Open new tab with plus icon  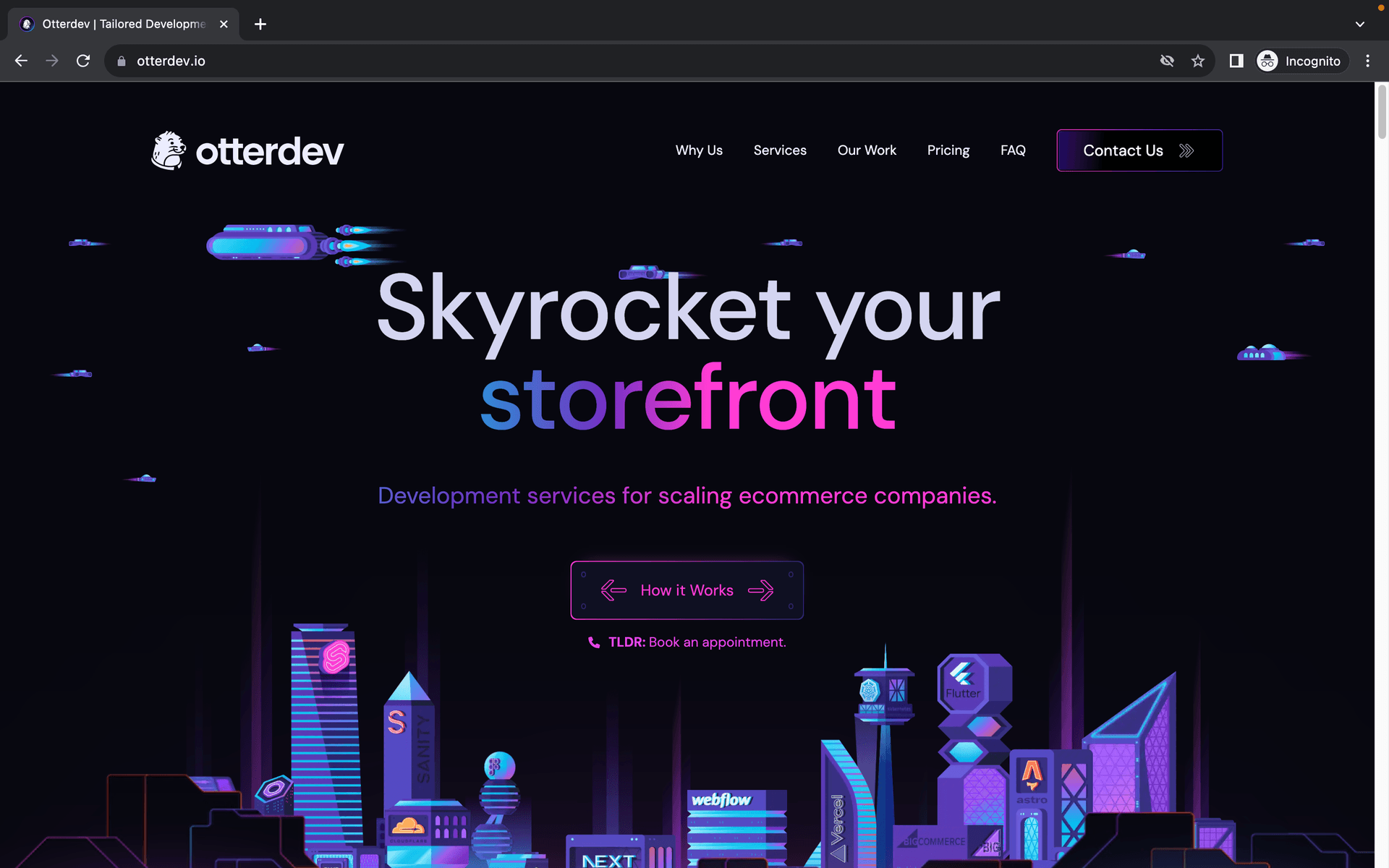[x=260, y=24]
